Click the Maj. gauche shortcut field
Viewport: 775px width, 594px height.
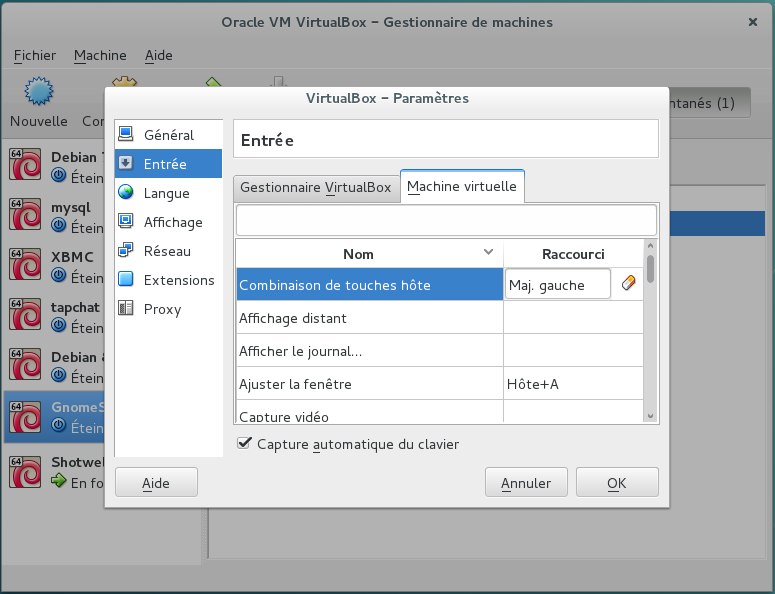(558, 284)
